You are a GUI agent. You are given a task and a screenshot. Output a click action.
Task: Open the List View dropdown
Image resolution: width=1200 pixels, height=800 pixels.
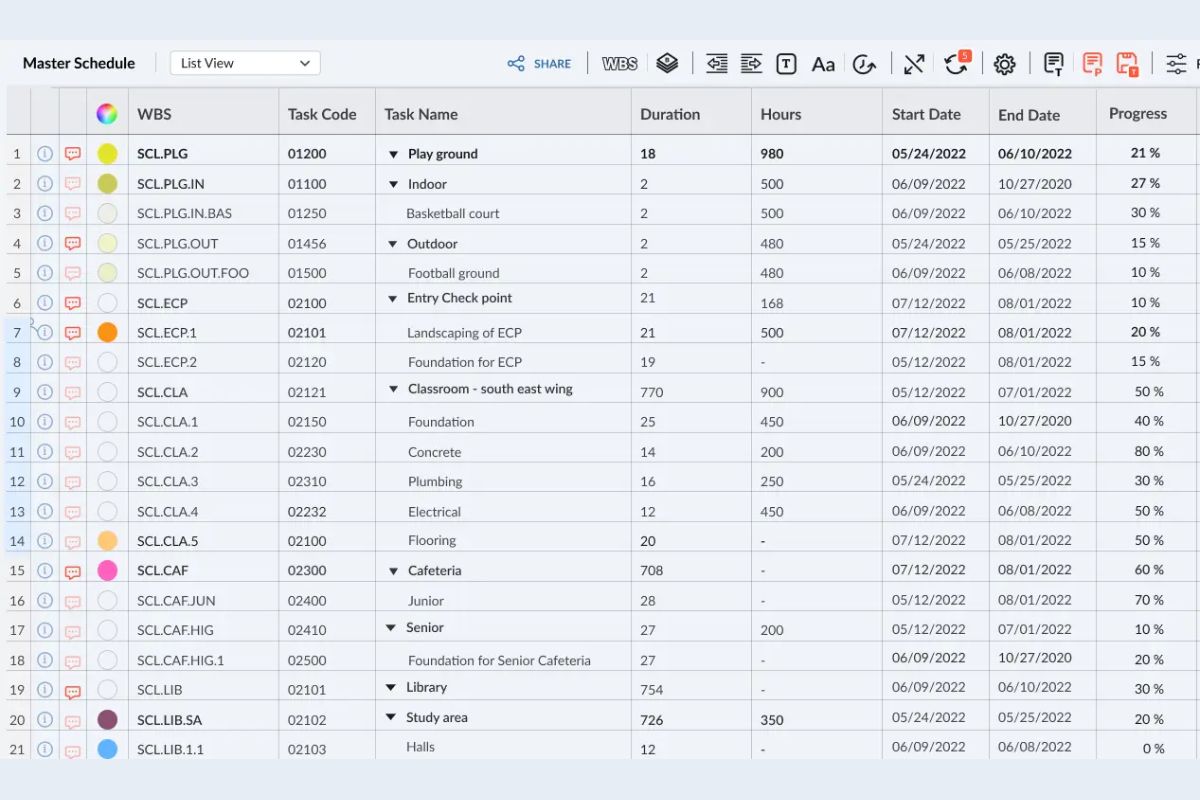(x=244, y=62)
